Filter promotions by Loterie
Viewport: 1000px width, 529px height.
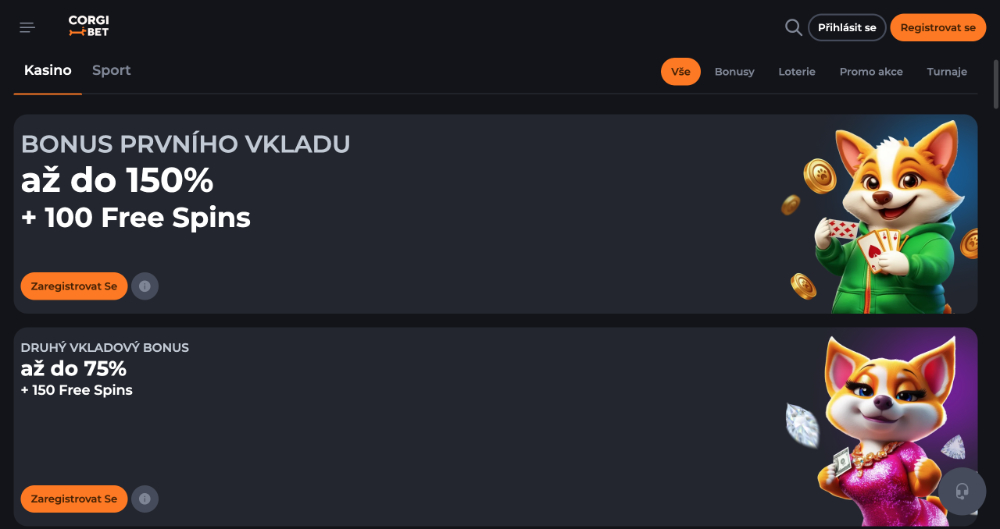click(797, 72)
